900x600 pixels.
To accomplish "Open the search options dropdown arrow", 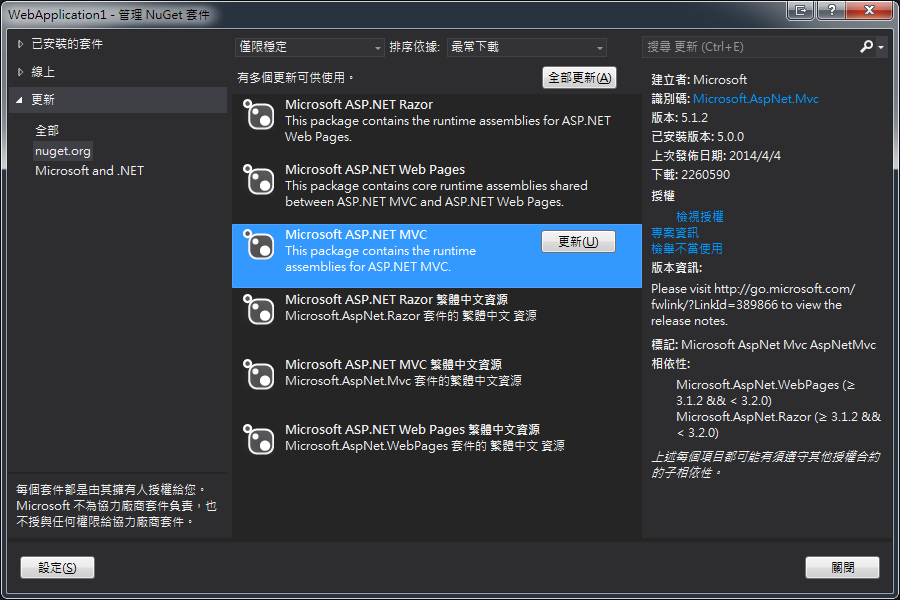I will [881, 47].
